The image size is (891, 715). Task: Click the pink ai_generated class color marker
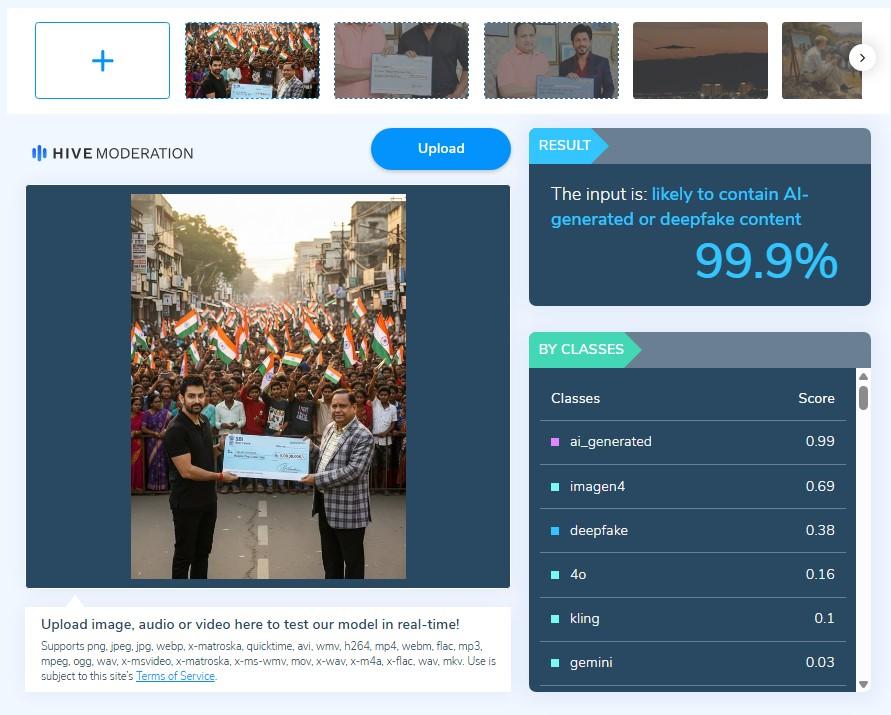555,442
